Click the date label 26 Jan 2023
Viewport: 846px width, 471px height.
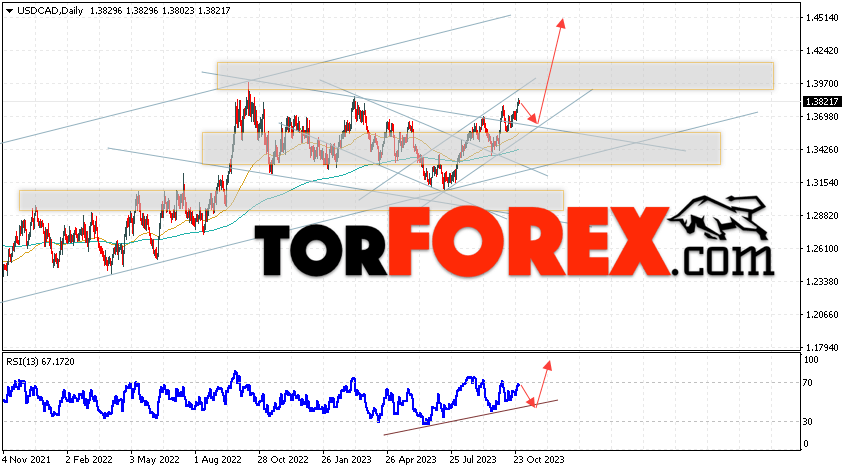tap(346, 460)
